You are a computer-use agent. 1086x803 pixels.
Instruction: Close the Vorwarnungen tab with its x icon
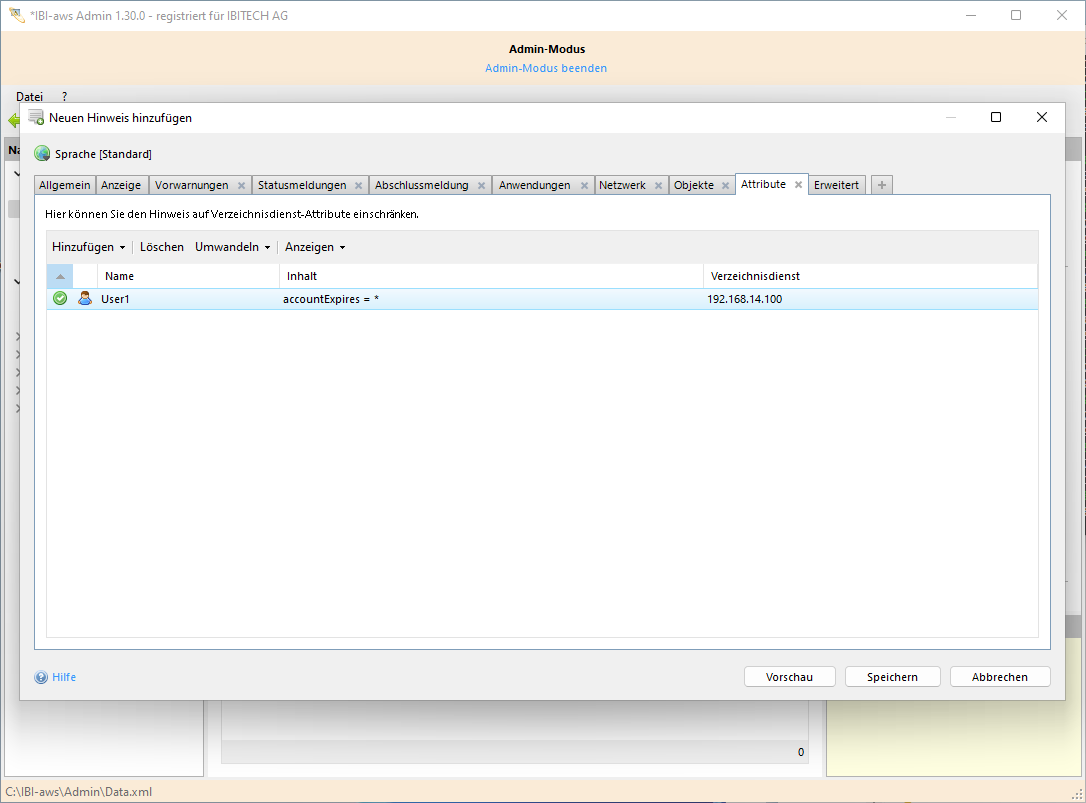[241, 186]
